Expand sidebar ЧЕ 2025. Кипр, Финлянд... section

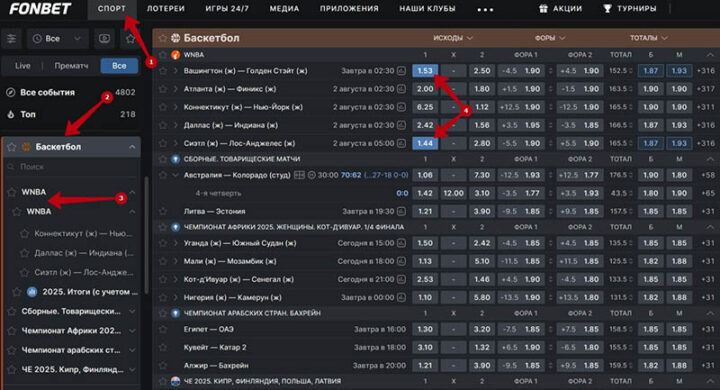coord(132,369)
